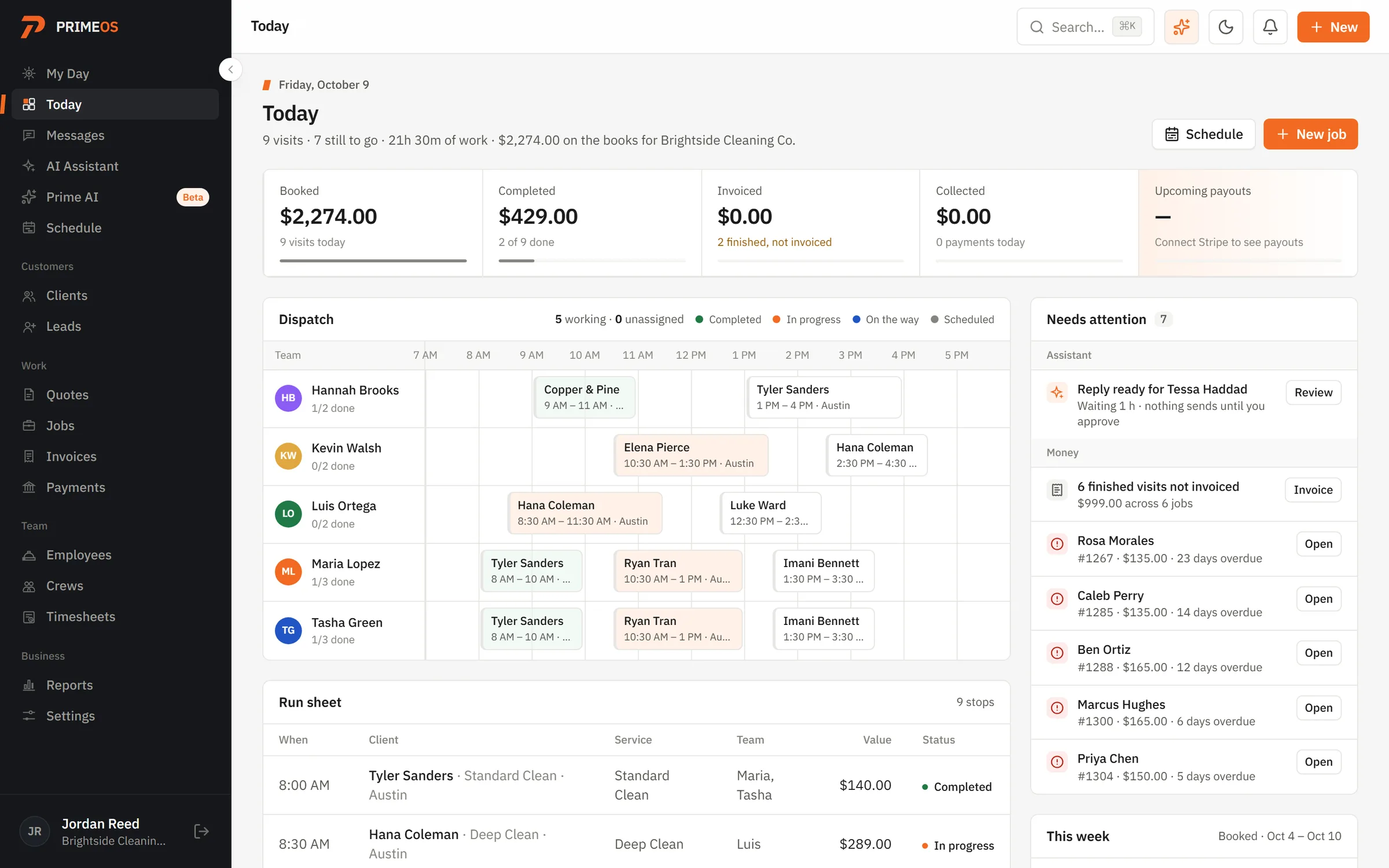The height and width of the screenshot is (868, 1389).
Task: Click the Invoices icon in sidebar
Action: pyautogui.click(x=29, y=457)
